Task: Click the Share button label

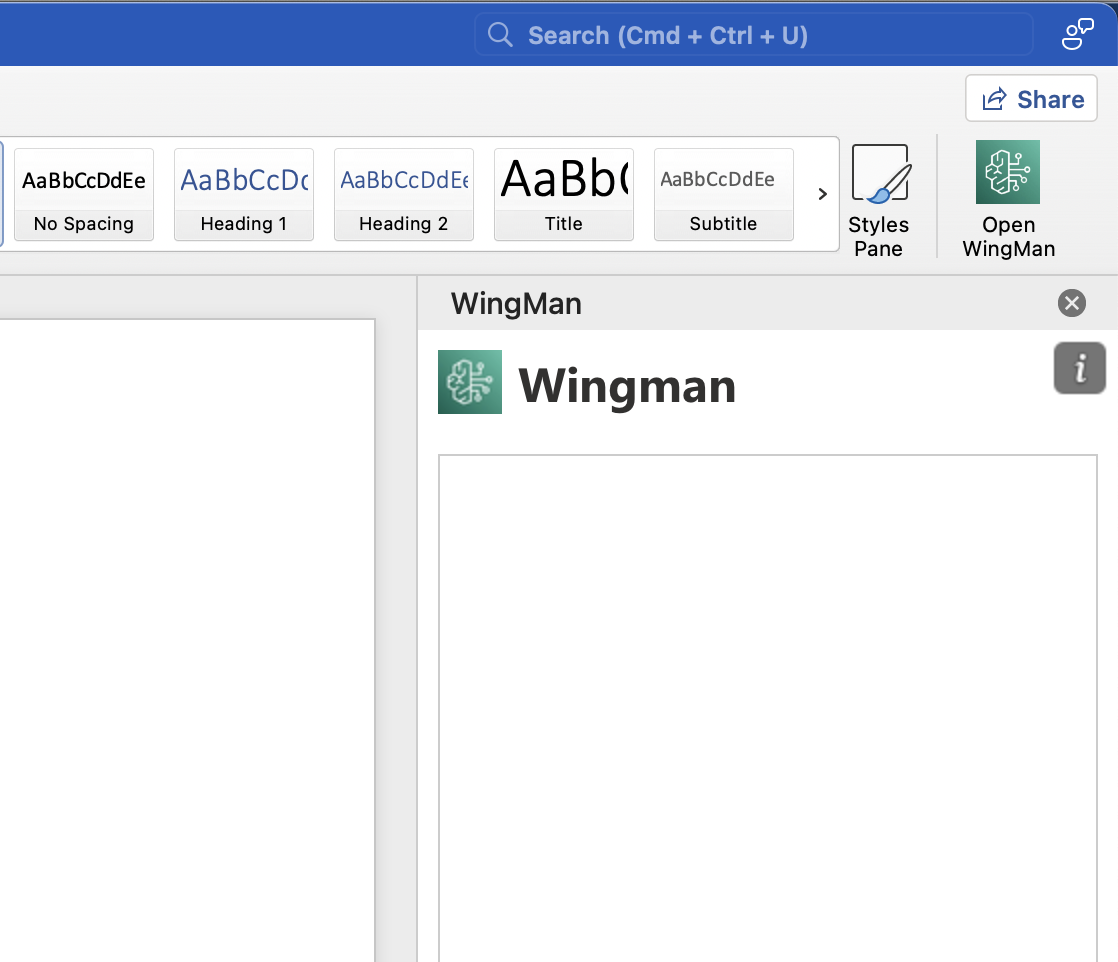Action: [1050, 100]
